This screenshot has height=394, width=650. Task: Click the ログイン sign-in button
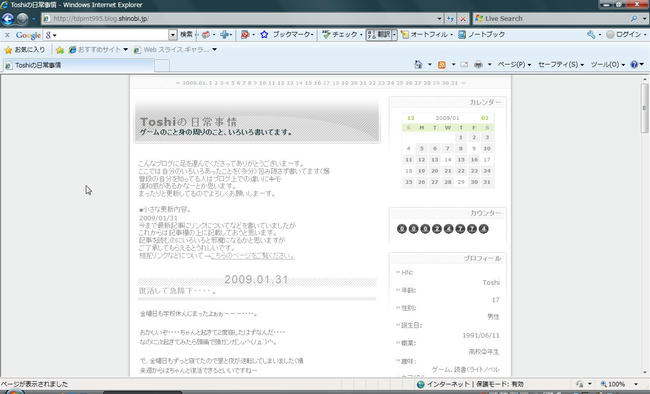click(x=625, y=35)
